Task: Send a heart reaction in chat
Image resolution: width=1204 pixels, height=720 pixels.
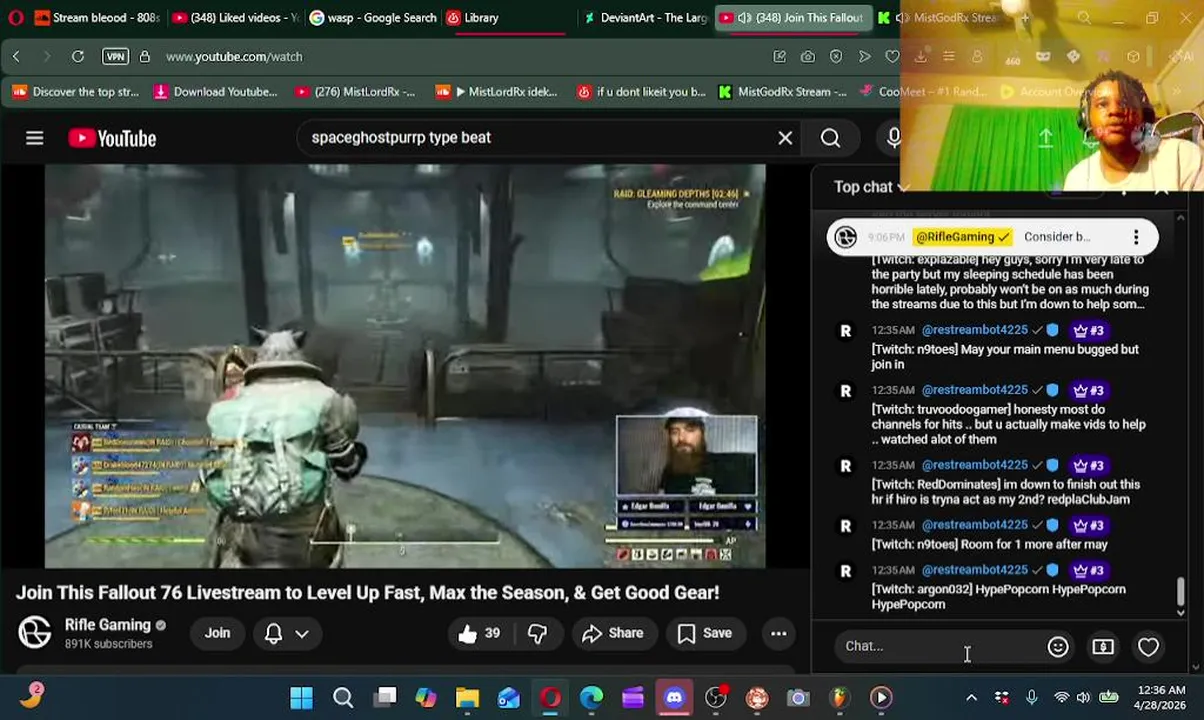Action: click(1148, 647)
